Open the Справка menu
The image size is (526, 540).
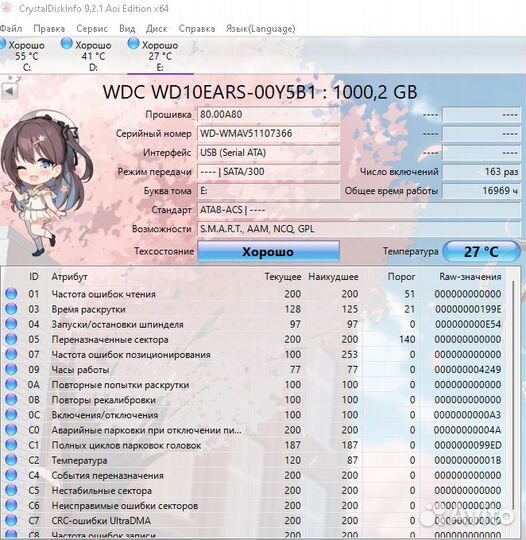[197, 29]
